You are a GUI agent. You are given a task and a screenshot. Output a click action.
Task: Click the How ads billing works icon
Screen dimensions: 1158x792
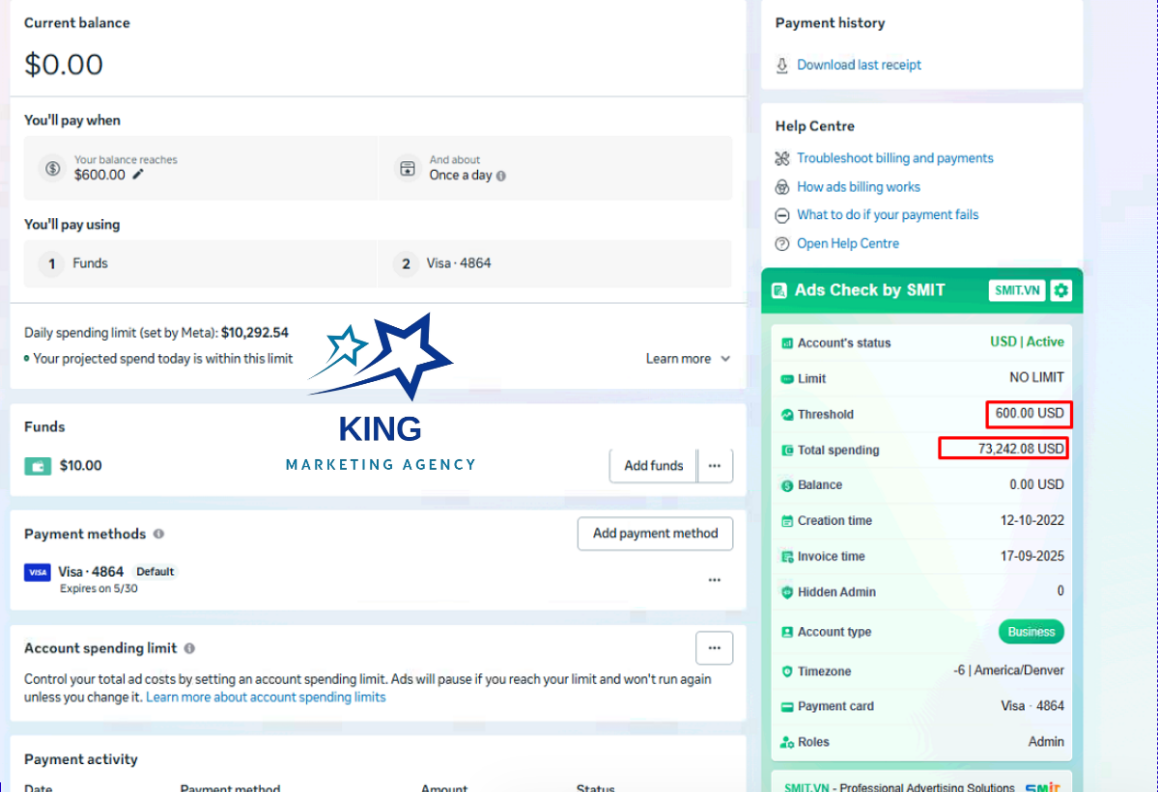(x=782, y=187)
